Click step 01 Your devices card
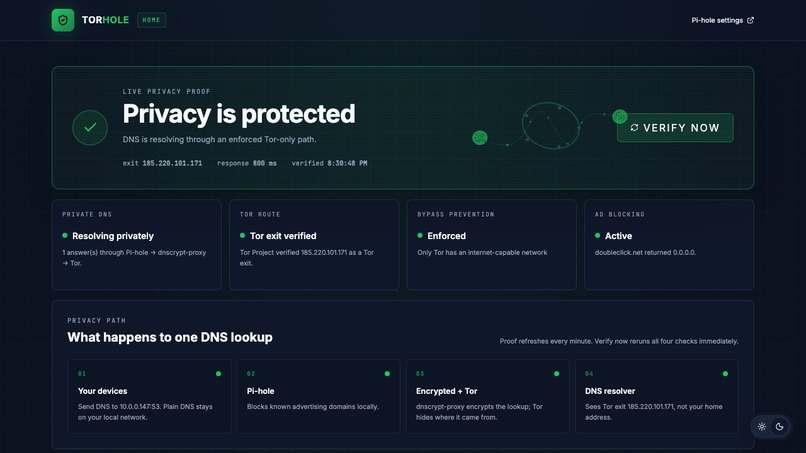806x453 pixels. click(149, 396)
